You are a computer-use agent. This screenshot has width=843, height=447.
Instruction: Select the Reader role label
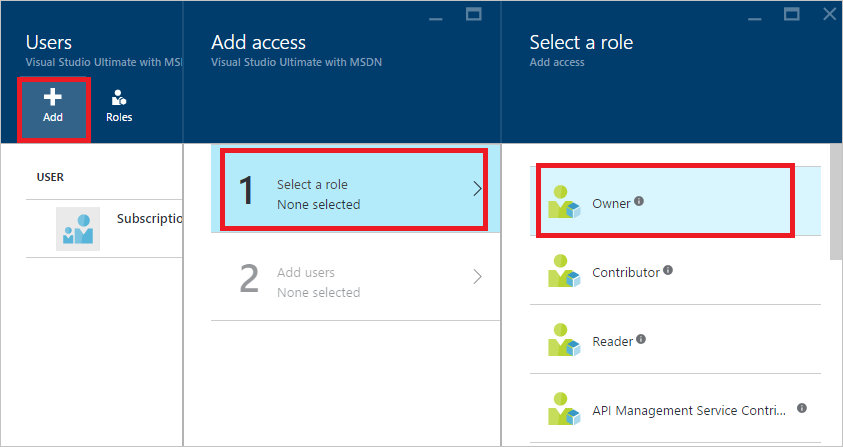(612, 341)
